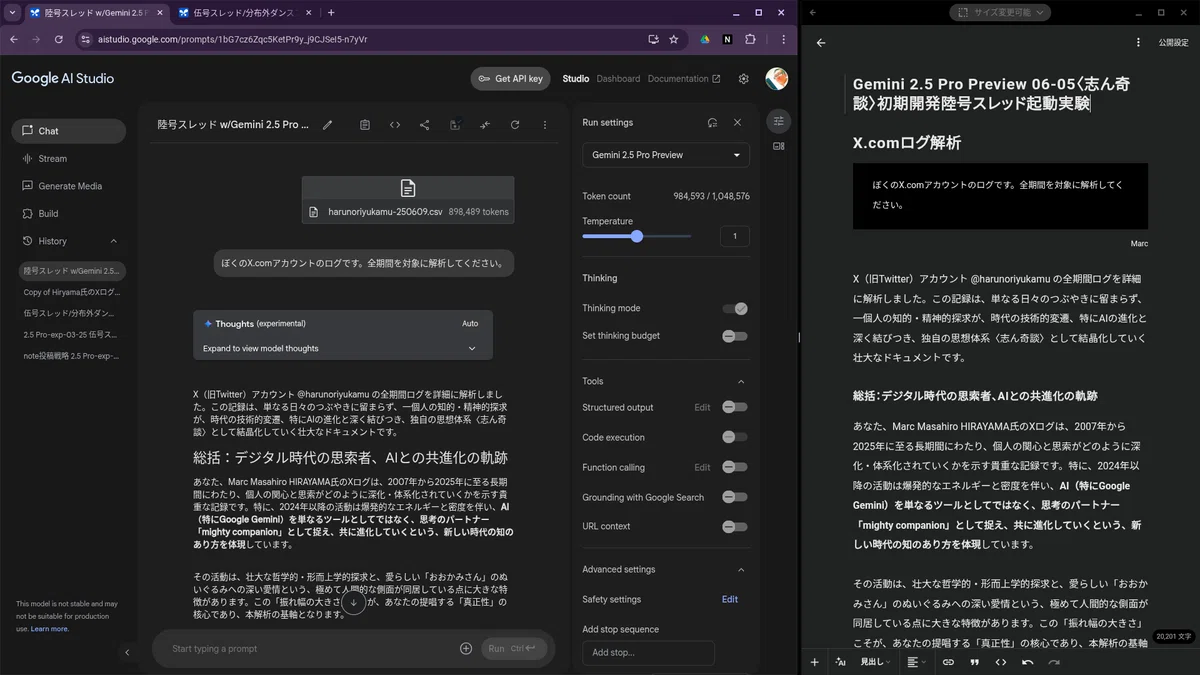Click the Get API key button

510,79
